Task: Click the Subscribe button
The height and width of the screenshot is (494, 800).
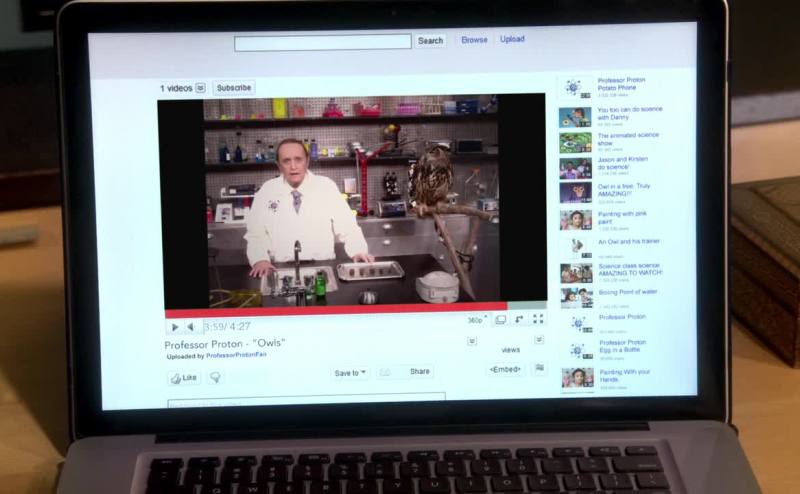Action: [234, 88]
